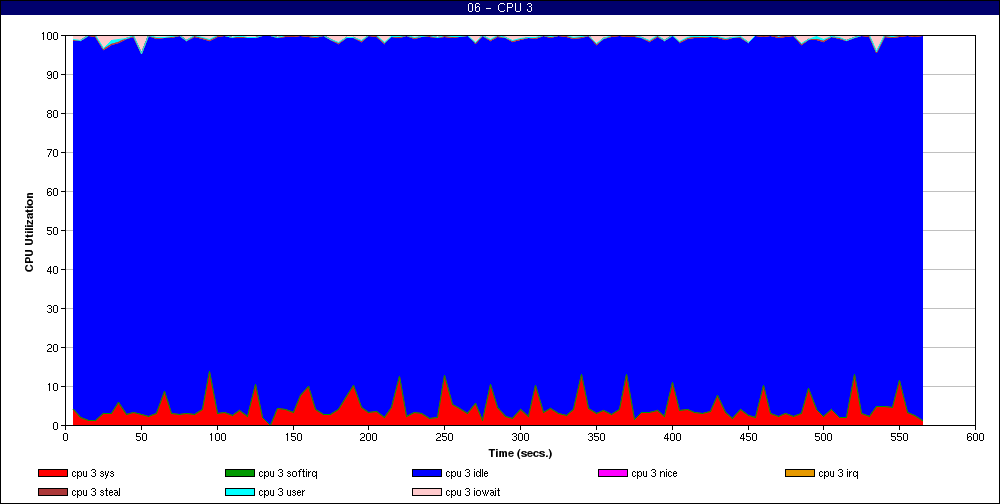Click the brown cpu 3 steal legend swatch
1000x504 pixels.
pos(53,493)
